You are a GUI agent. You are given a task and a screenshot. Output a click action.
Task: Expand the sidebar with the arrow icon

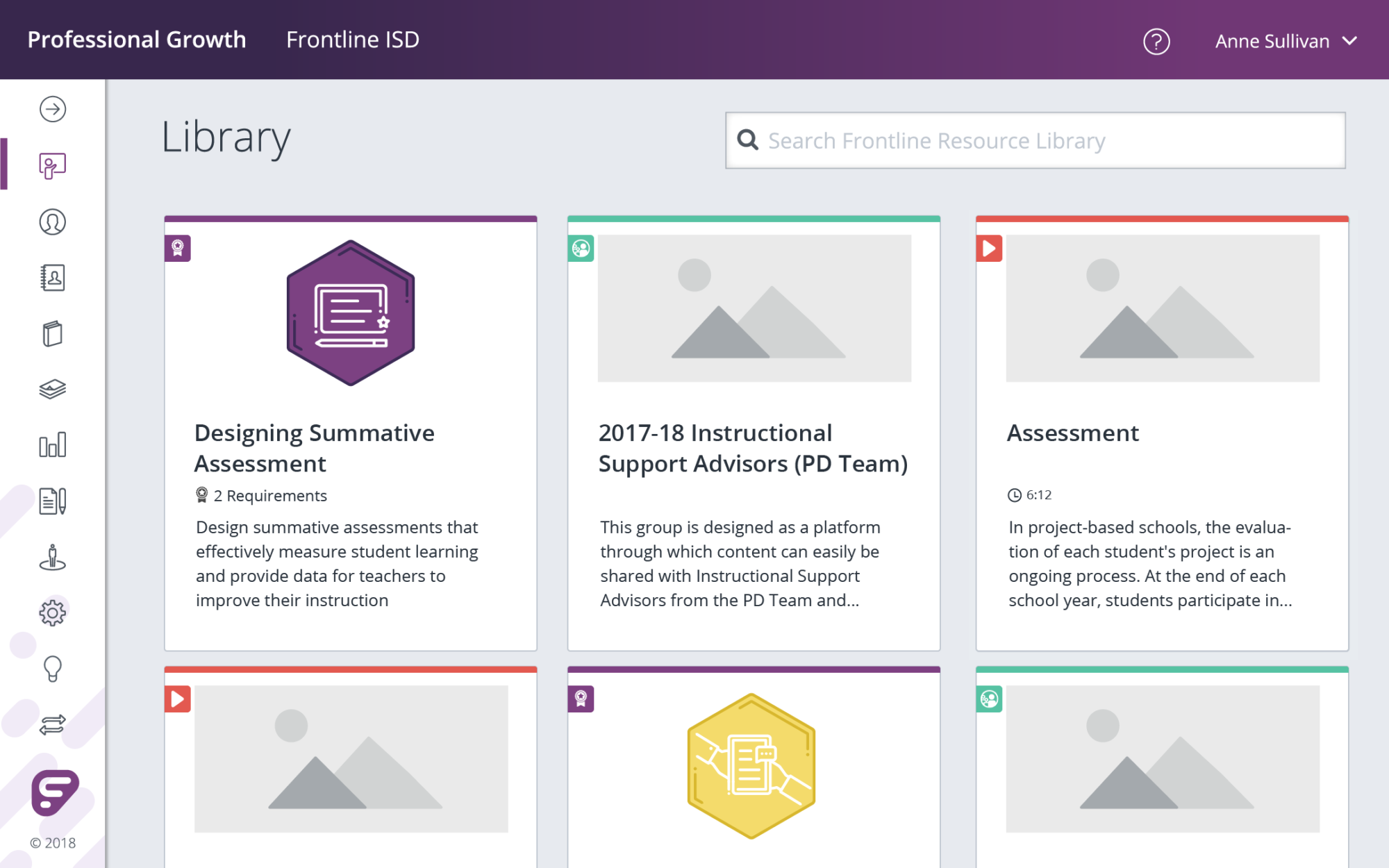click(x=53, y=109)
